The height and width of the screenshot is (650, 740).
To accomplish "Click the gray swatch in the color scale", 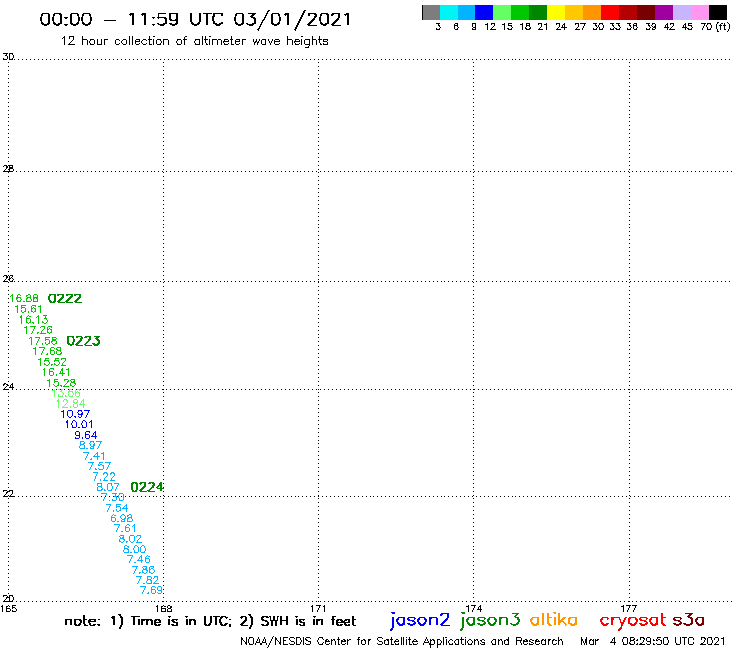I will coord(431,12).
